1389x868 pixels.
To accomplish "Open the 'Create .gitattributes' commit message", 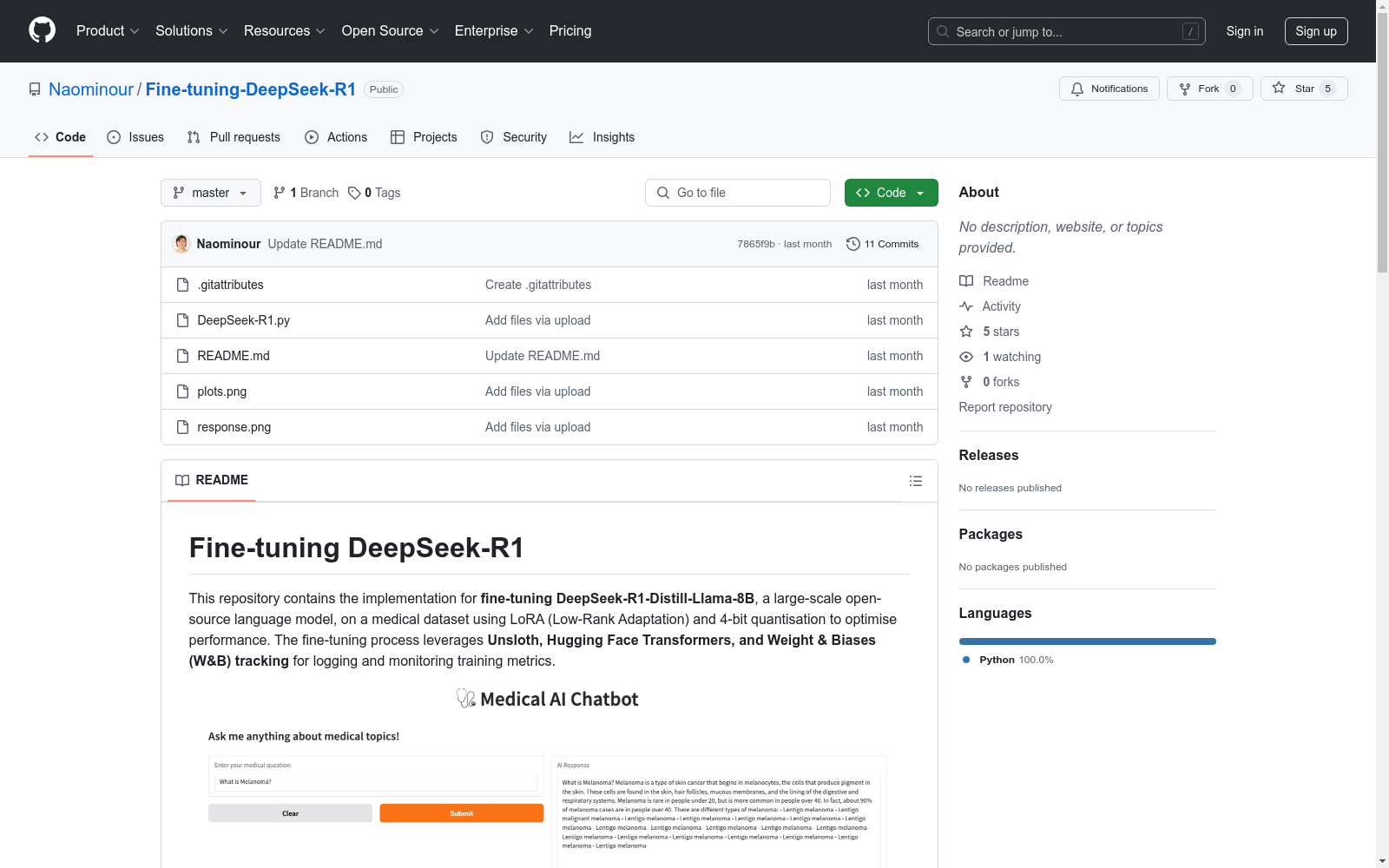I will pyautogui.click(x=538, y=285).
